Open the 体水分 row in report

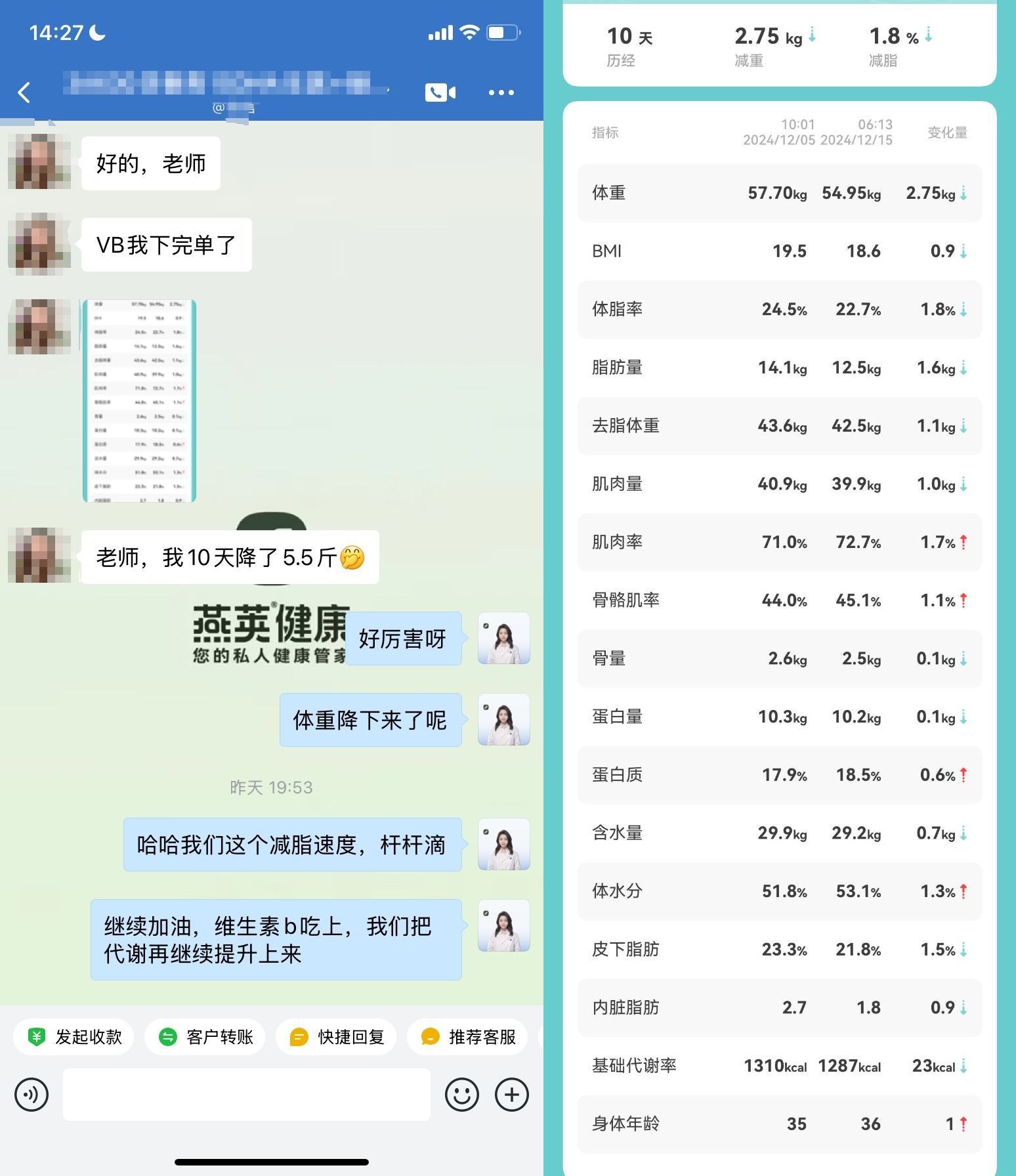tap(780, 891)
